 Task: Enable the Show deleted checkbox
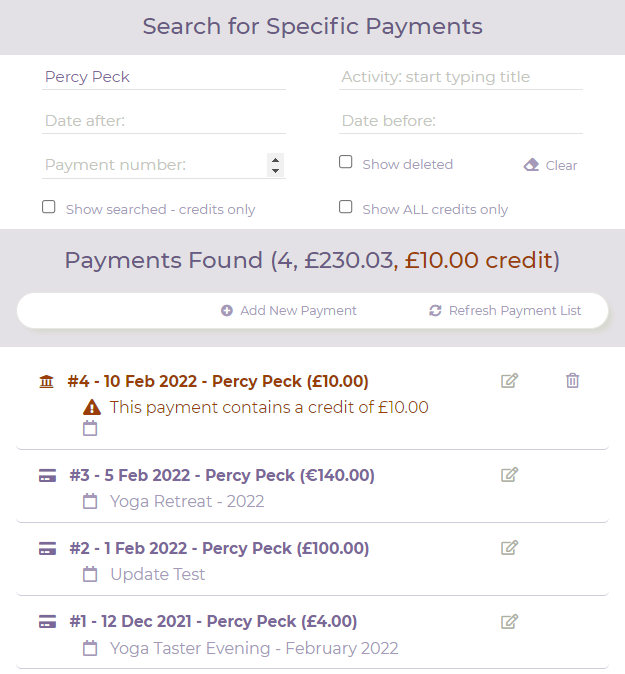pos(346,162)
